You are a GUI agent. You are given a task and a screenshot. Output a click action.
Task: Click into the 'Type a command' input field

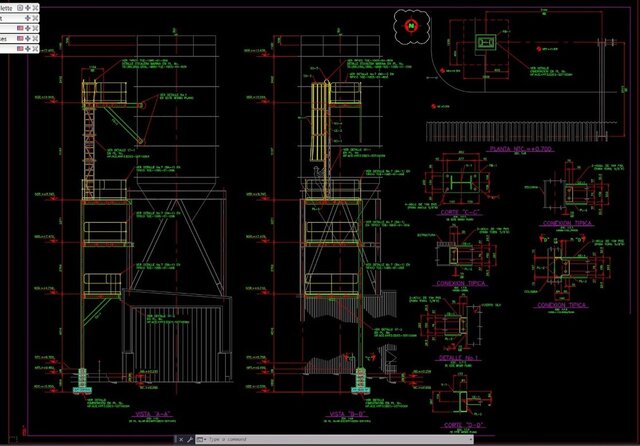click(x=335, y=439)
